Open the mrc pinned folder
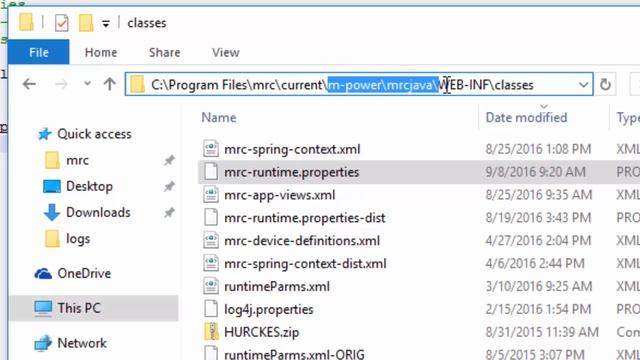Screen dimensions: 640x360 click(77, 160)
